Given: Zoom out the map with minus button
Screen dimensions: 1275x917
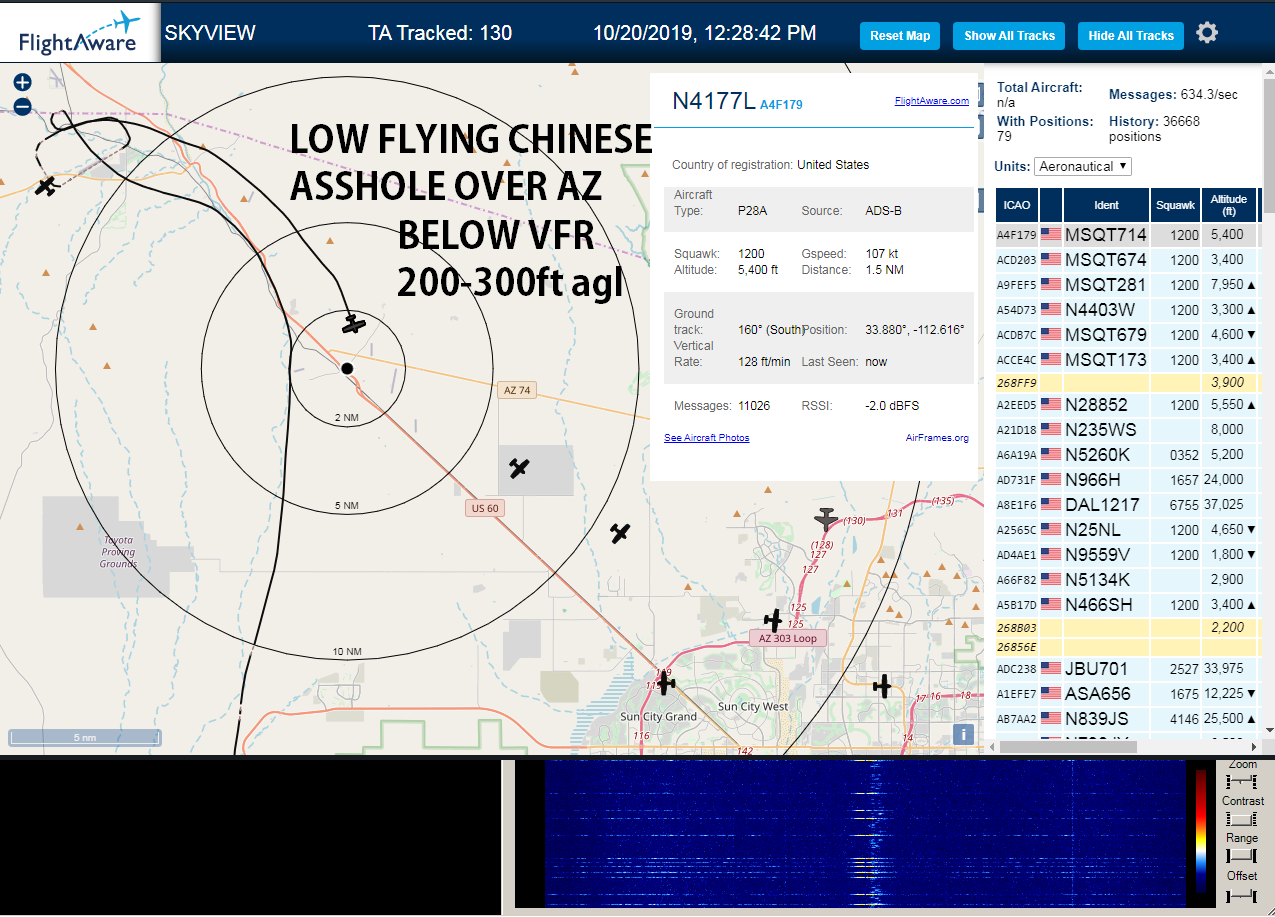Looking at the screenshot, I should [x=22, y=106].
